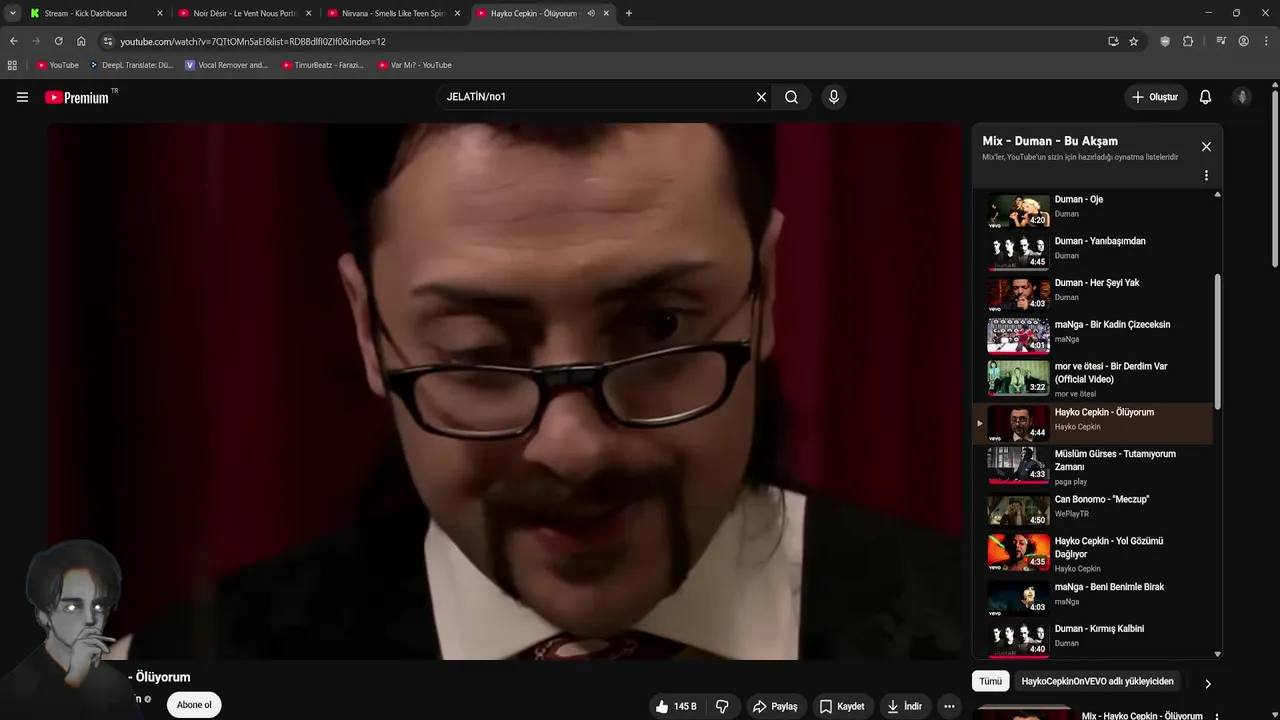Play Duman - Her Şeyi Yak

[x=1093, y=295]
